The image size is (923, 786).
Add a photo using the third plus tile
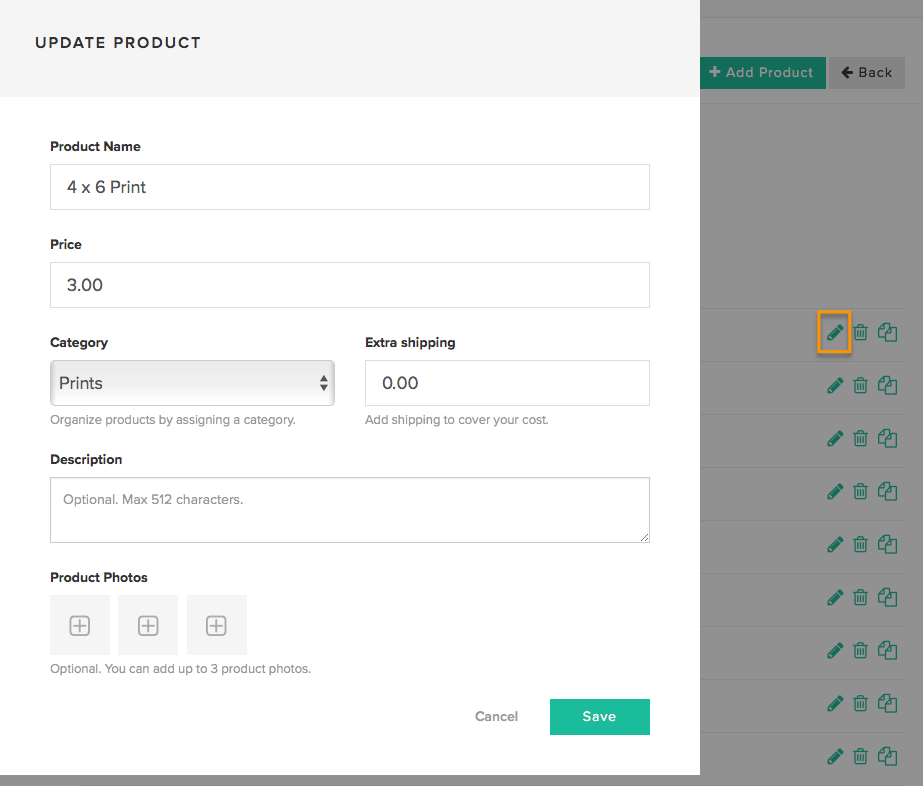217,625
